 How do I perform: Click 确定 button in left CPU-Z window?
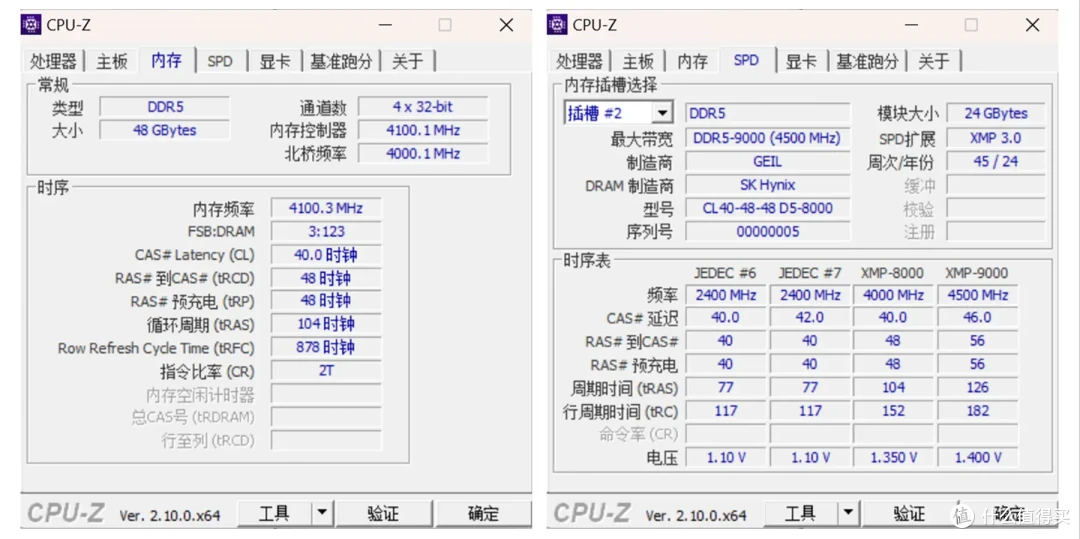(484, 514)
